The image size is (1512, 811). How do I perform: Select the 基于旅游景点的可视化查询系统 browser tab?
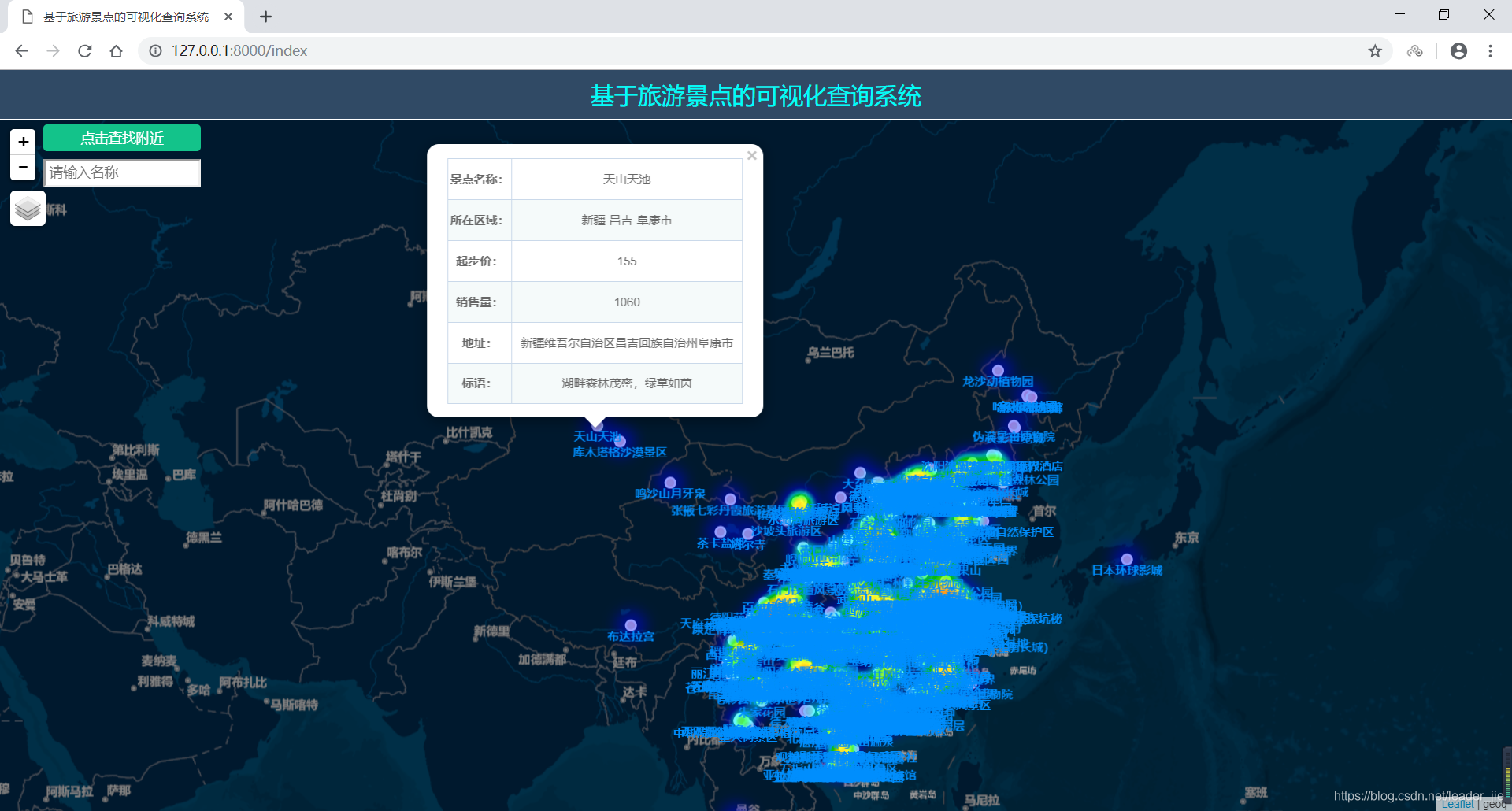tap(126, 17)
